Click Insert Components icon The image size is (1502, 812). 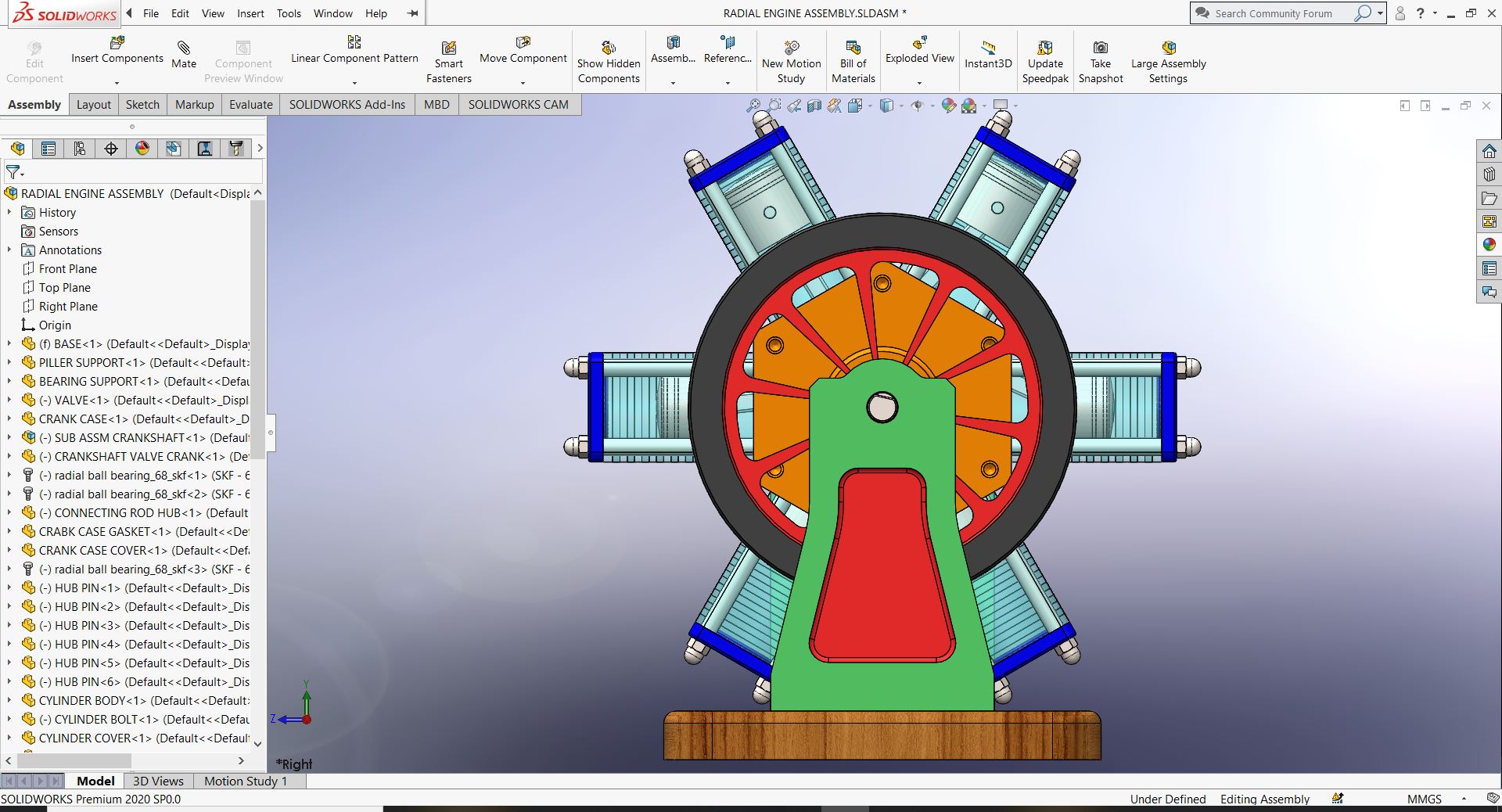[x=117, y=42]
